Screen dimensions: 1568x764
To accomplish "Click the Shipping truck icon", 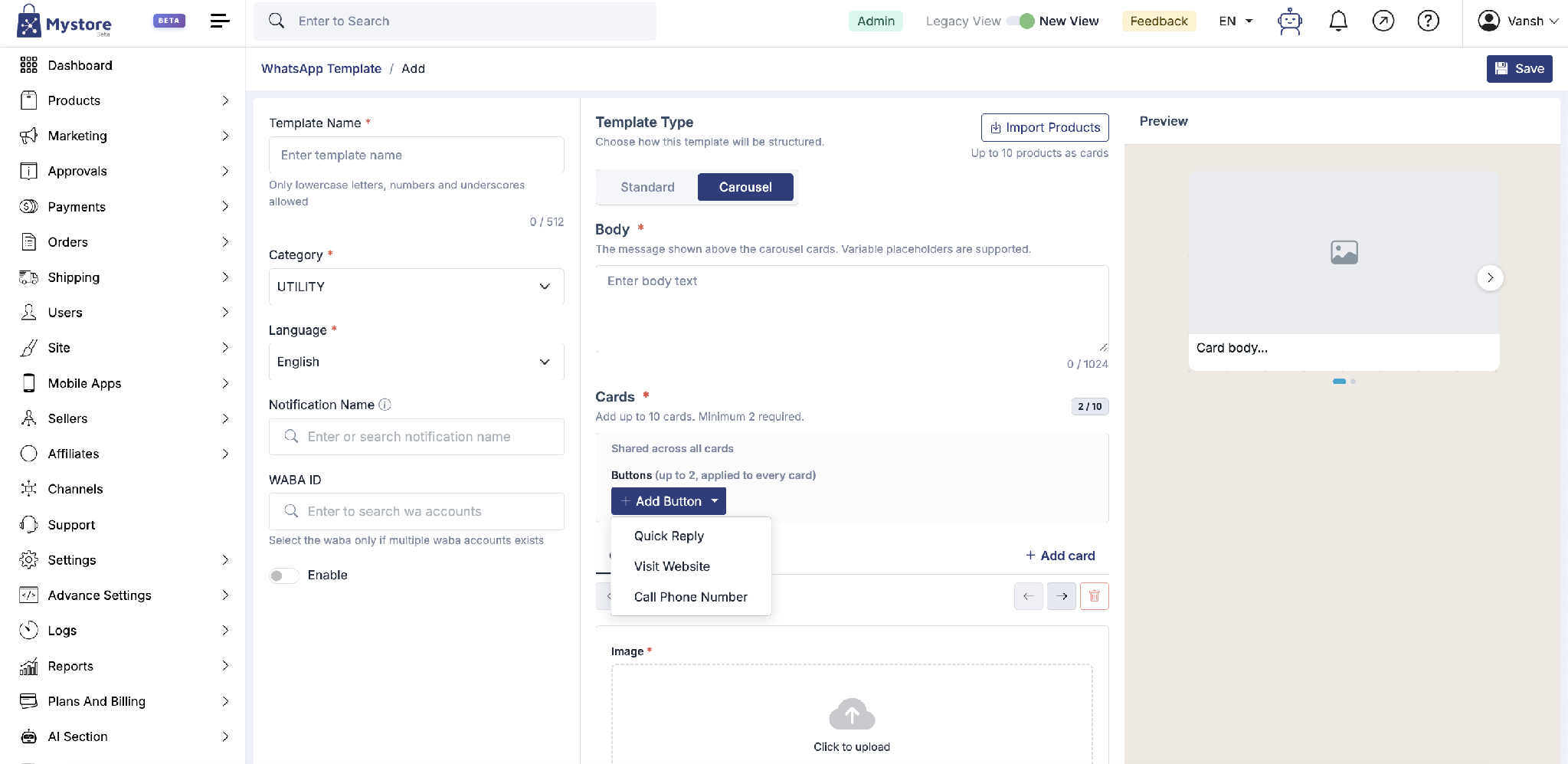I will point(28,277).
